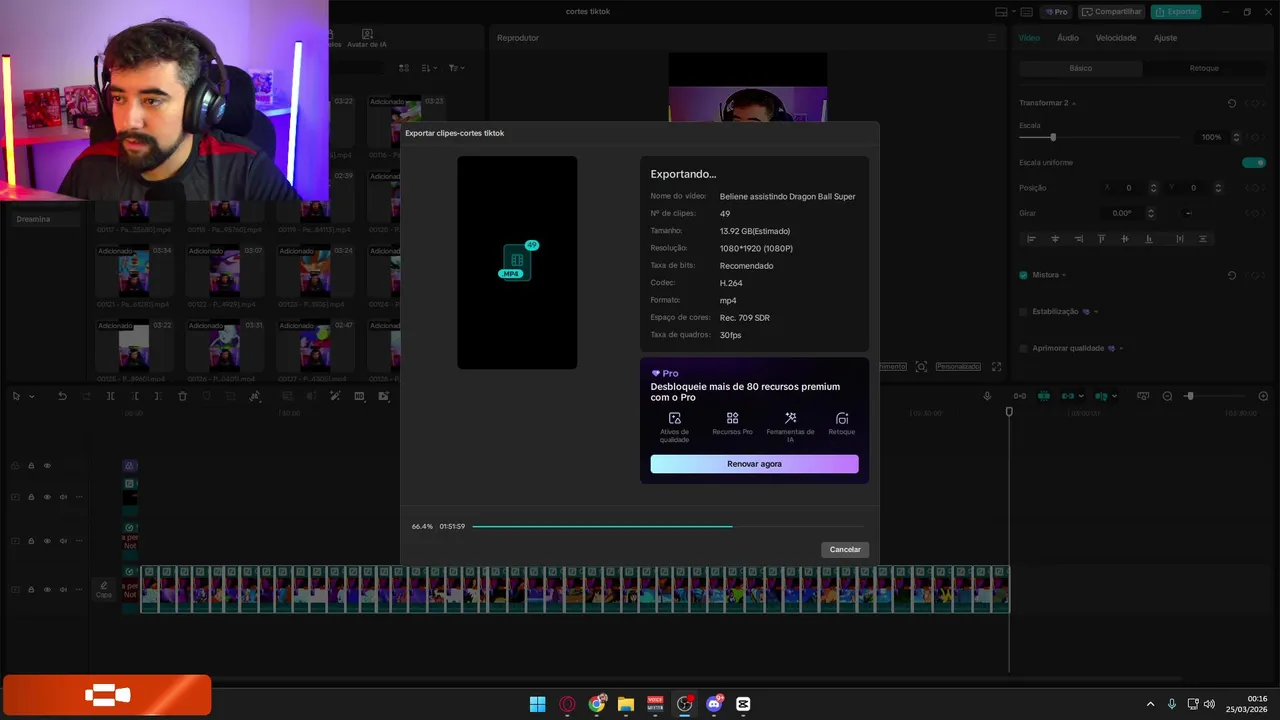Viewport: 1280px width, 720px height.
Task: Start voice recording with the microphone icon
Action: (987, 396)
